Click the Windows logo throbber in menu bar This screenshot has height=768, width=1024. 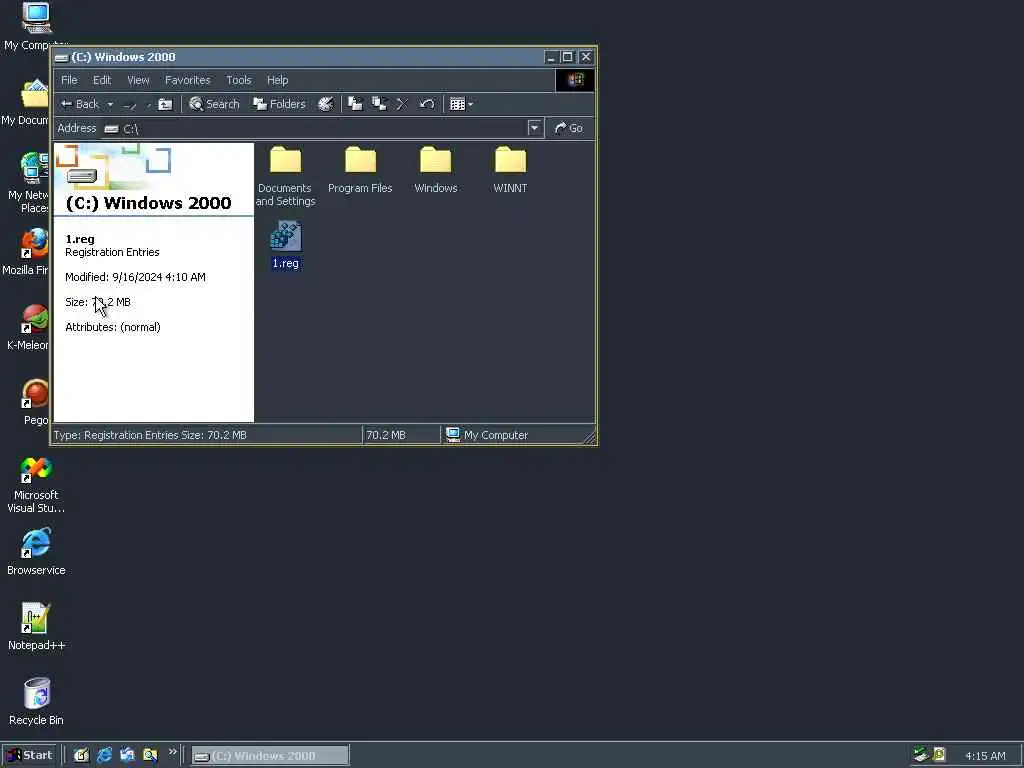point(575,80)
